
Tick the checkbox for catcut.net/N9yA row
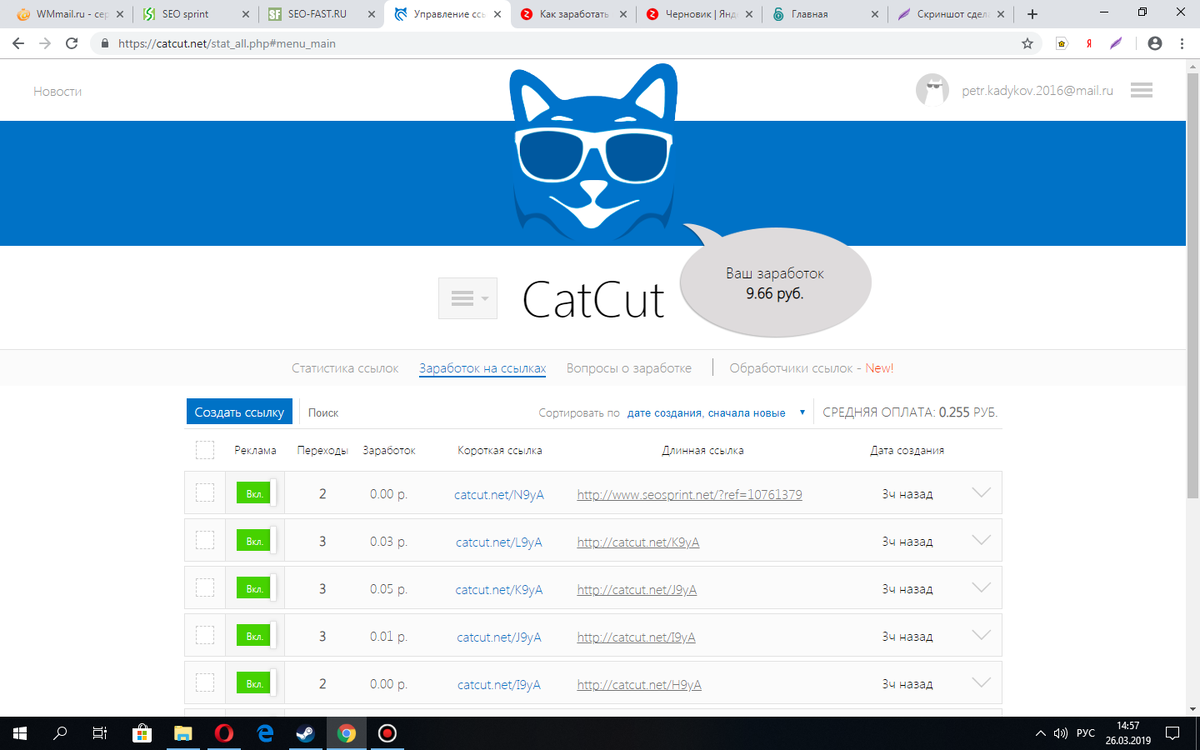pos(205,493)
